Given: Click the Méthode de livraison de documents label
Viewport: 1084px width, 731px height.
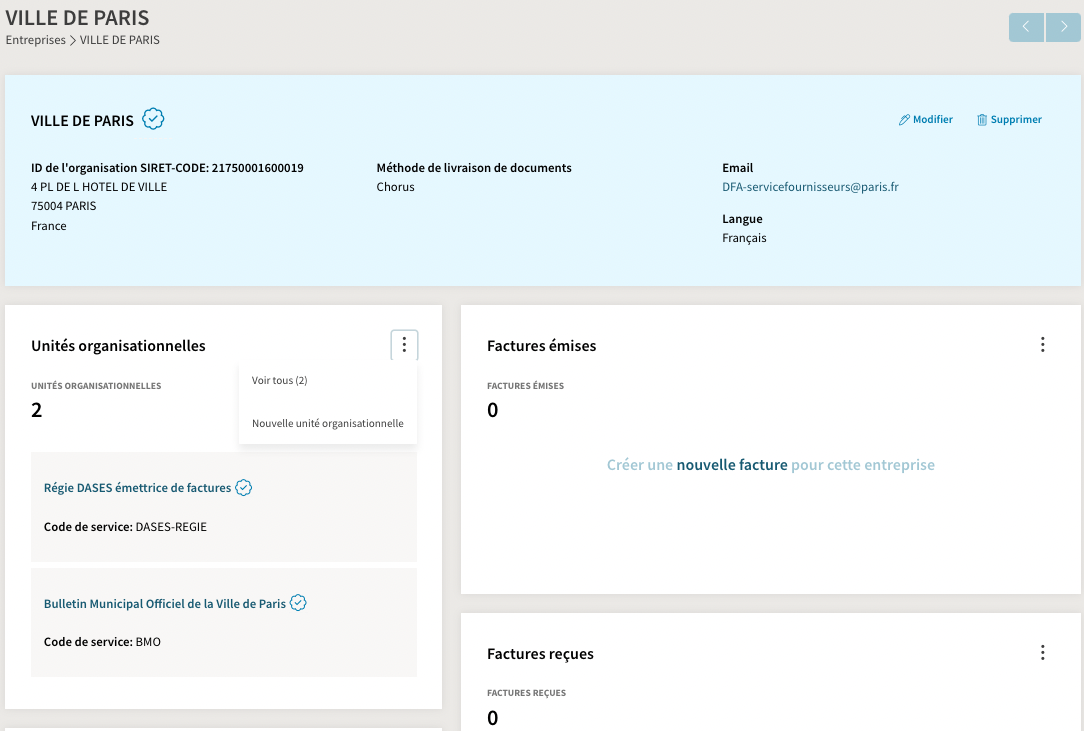Looking at the screenshot, I should click(474, 168).
